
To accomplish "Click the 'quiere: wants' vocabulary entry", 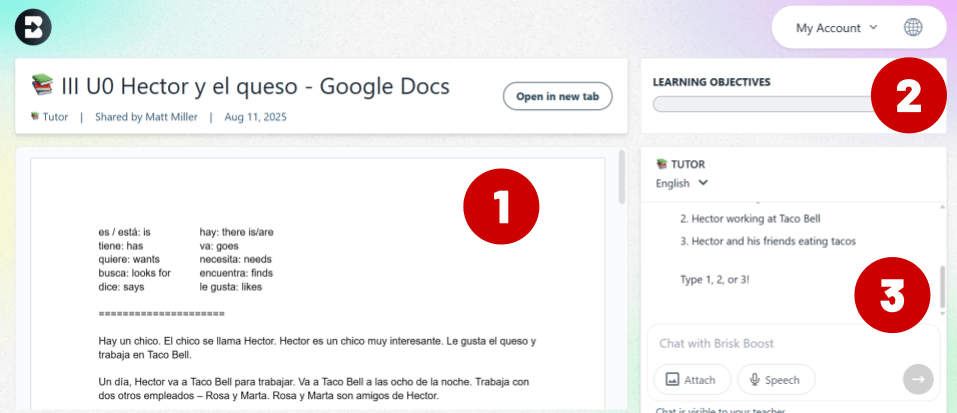I will pos(129,259).
